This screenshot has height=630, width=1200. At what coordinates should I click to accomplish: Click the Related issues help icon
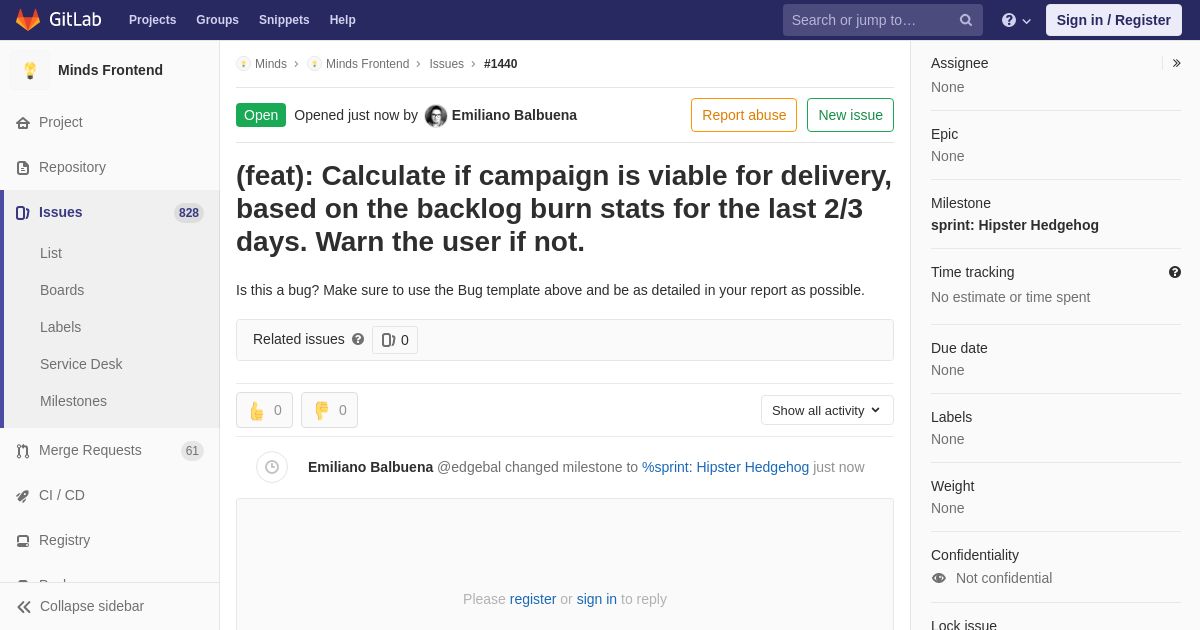358,339
